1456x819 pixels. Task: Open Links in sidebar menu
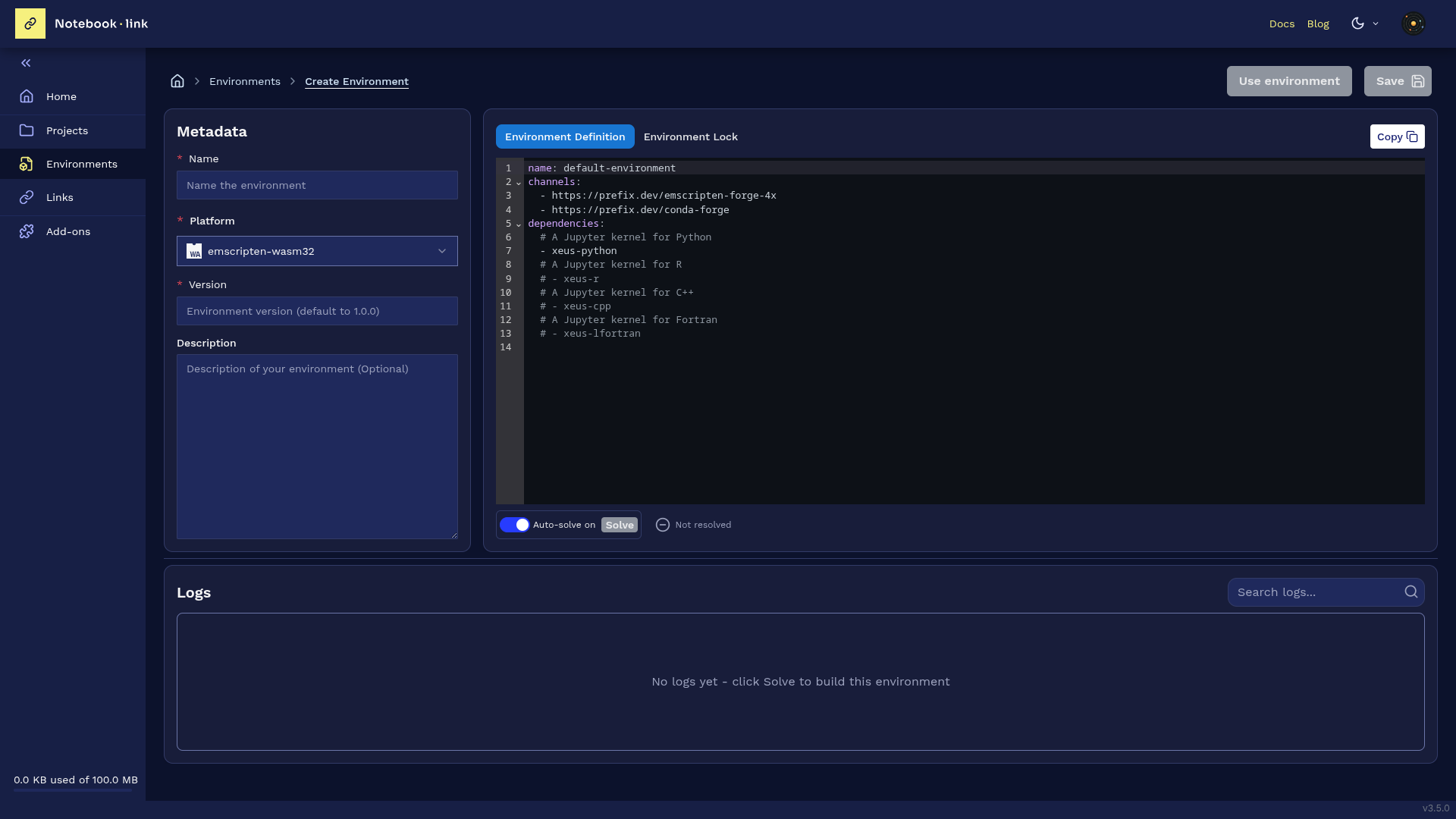click(73, 197)
